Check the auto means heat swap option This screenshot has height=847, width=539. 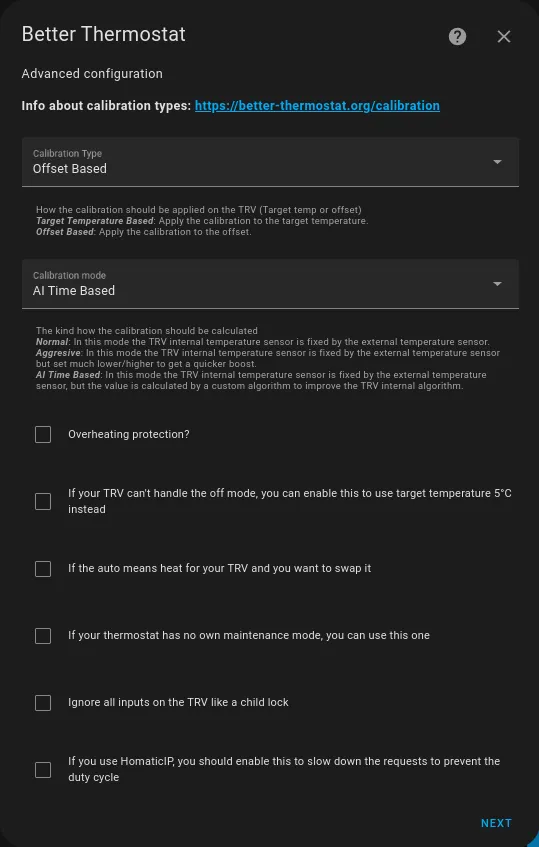43,568
